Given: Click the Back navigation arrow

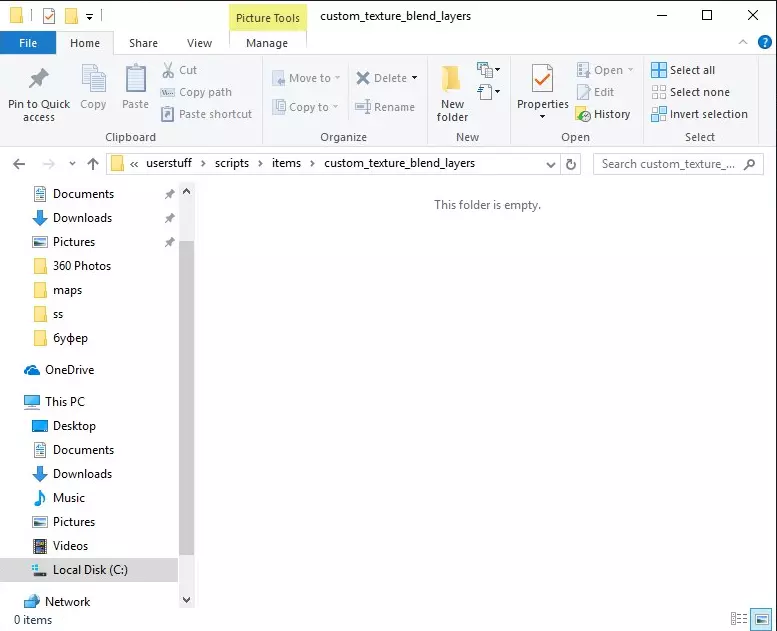Looking at the screenshot, I should 19,164.
